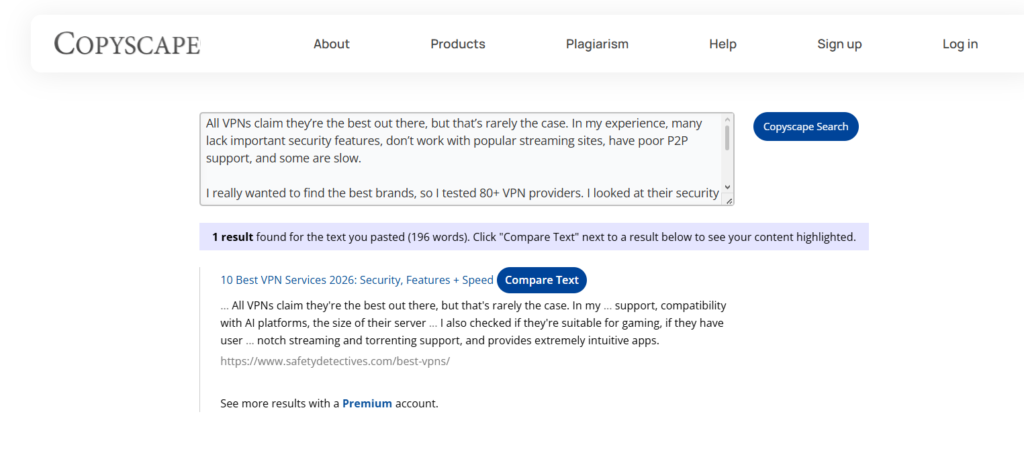The height and width of the screenshot is (449, 1024).
Task: Click the text box resize handle
Action: pyautogui.click(x=729, y=201)
